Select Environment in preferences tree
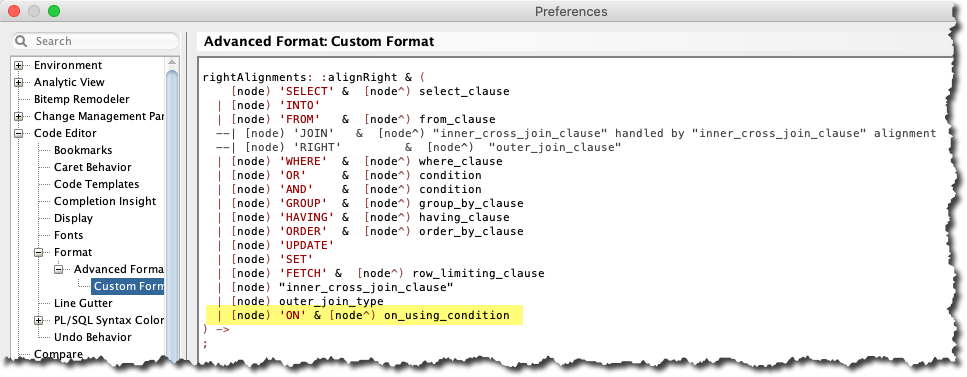 coord(68,65)
